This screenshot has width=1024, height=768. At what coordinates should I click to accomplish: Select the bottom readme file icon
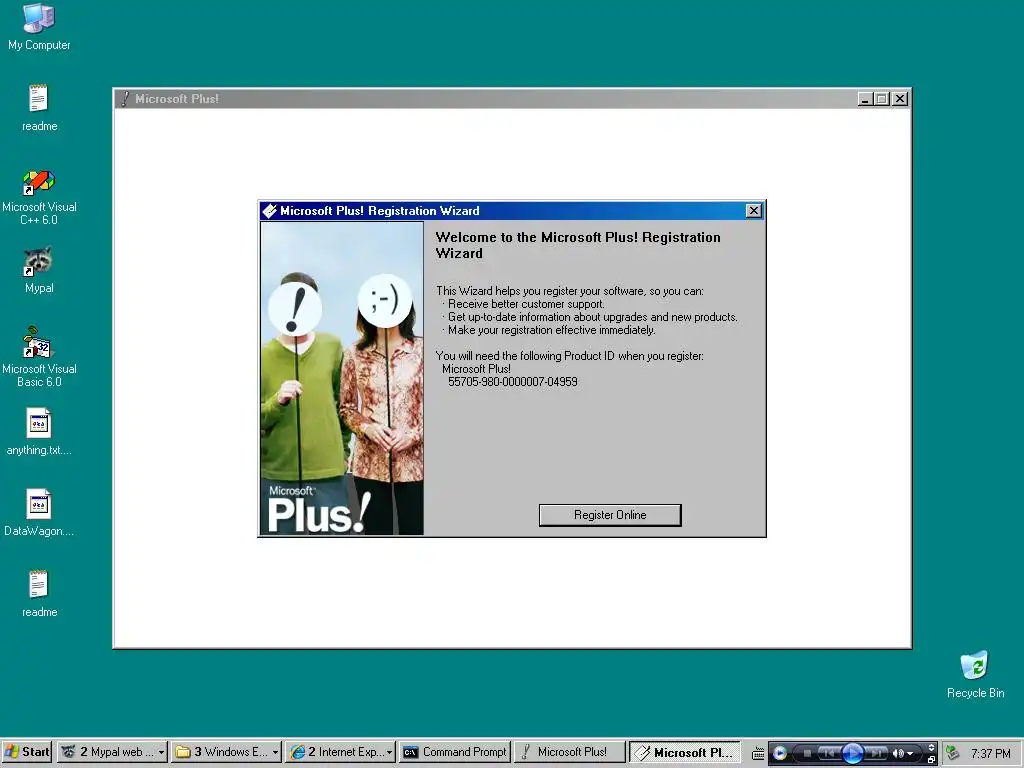39,594
